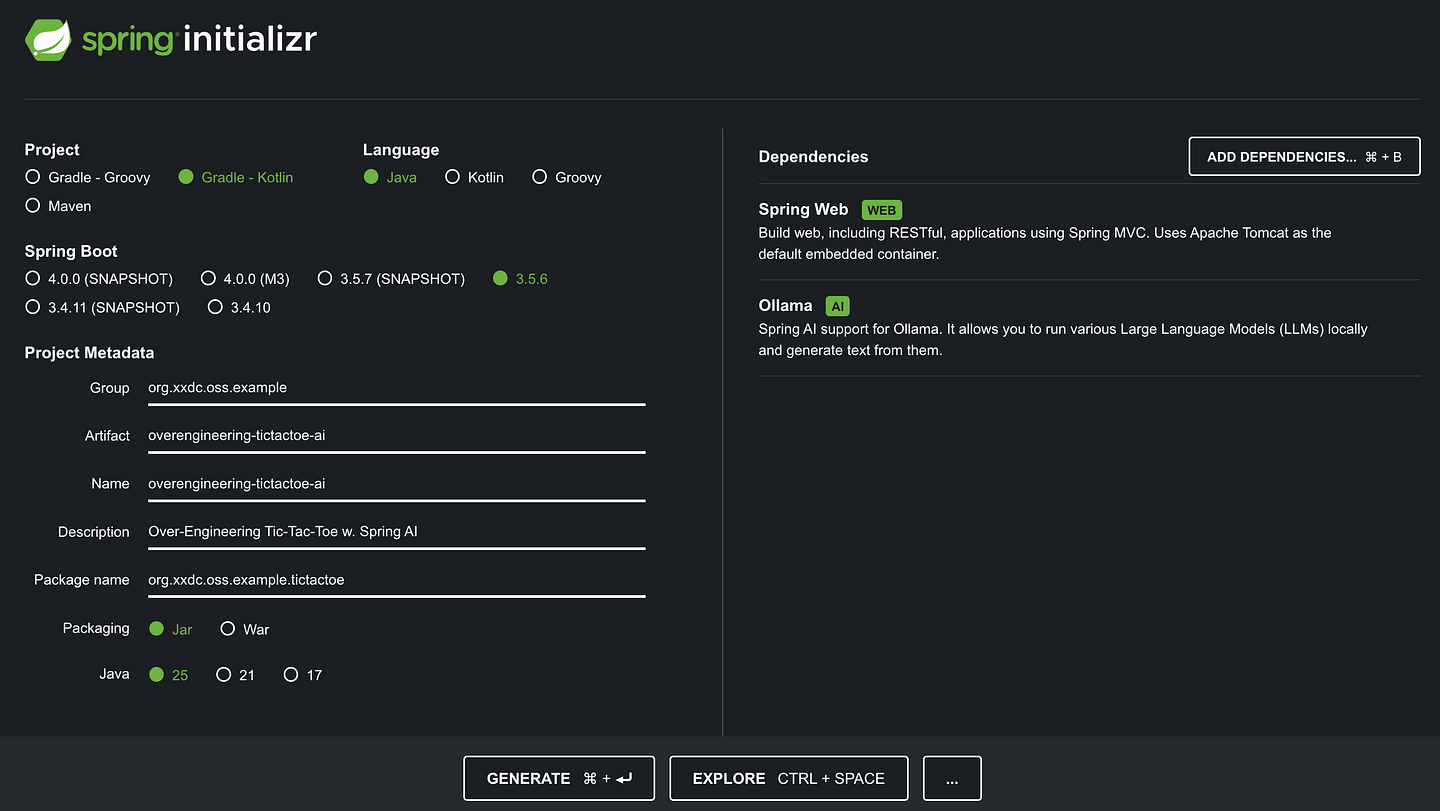Select Java version 25

168,675
